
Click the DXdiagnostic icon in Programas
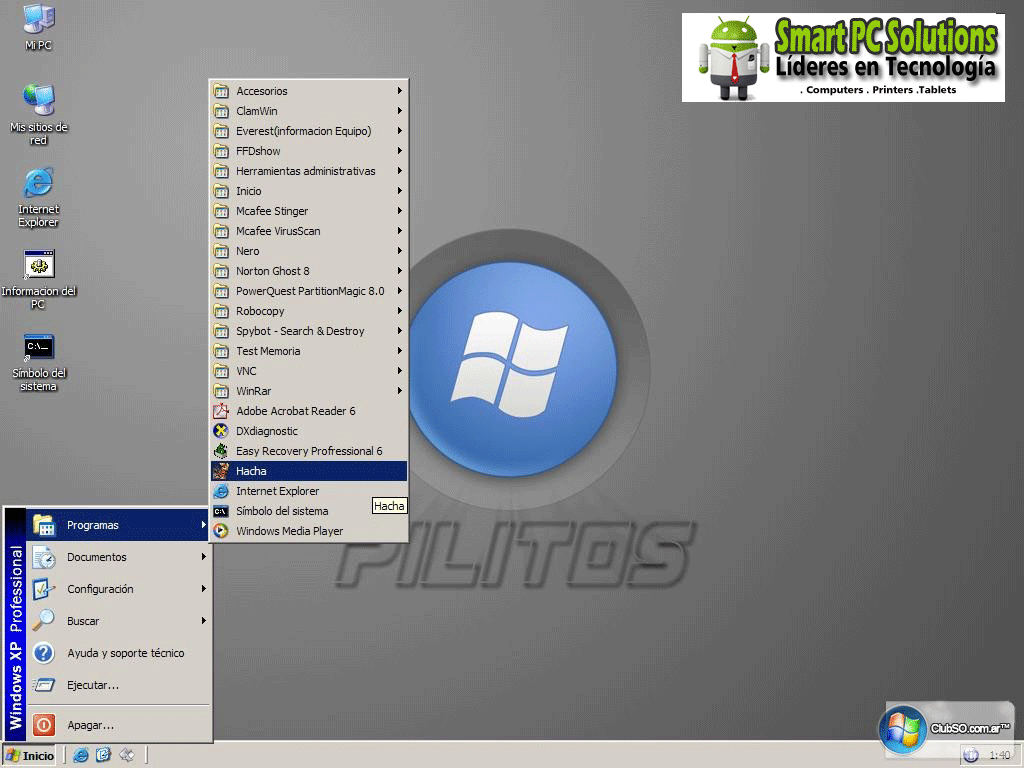click(221, 431)
